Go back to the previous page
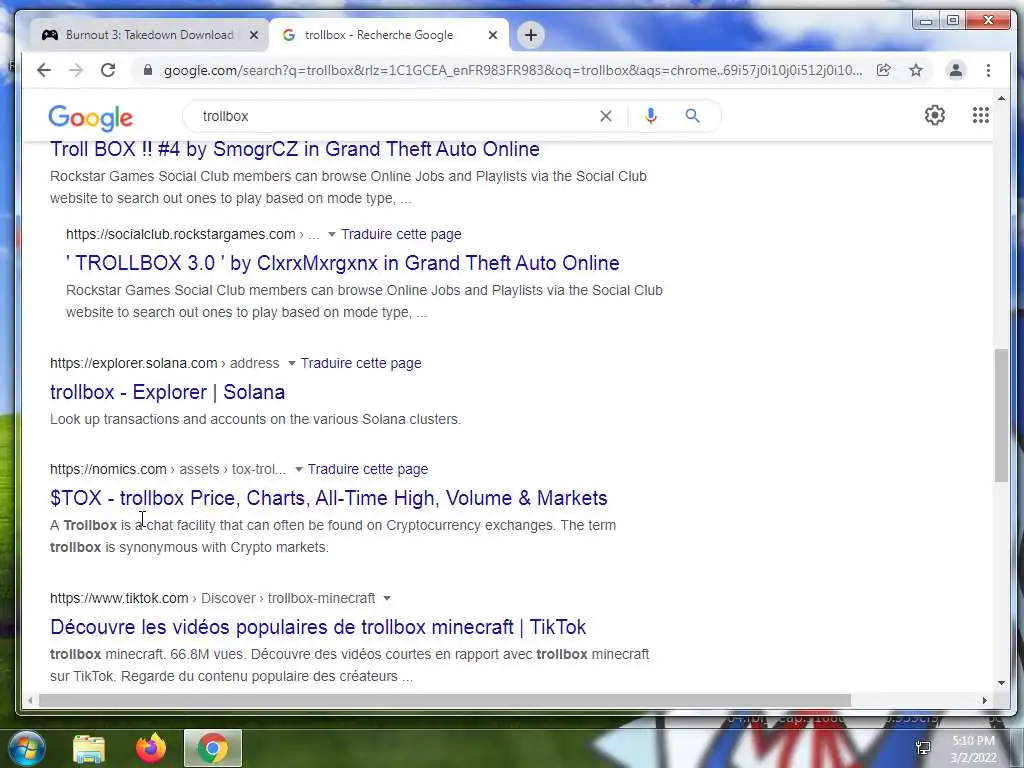The image size is (1024, 768). coord(44,70)
